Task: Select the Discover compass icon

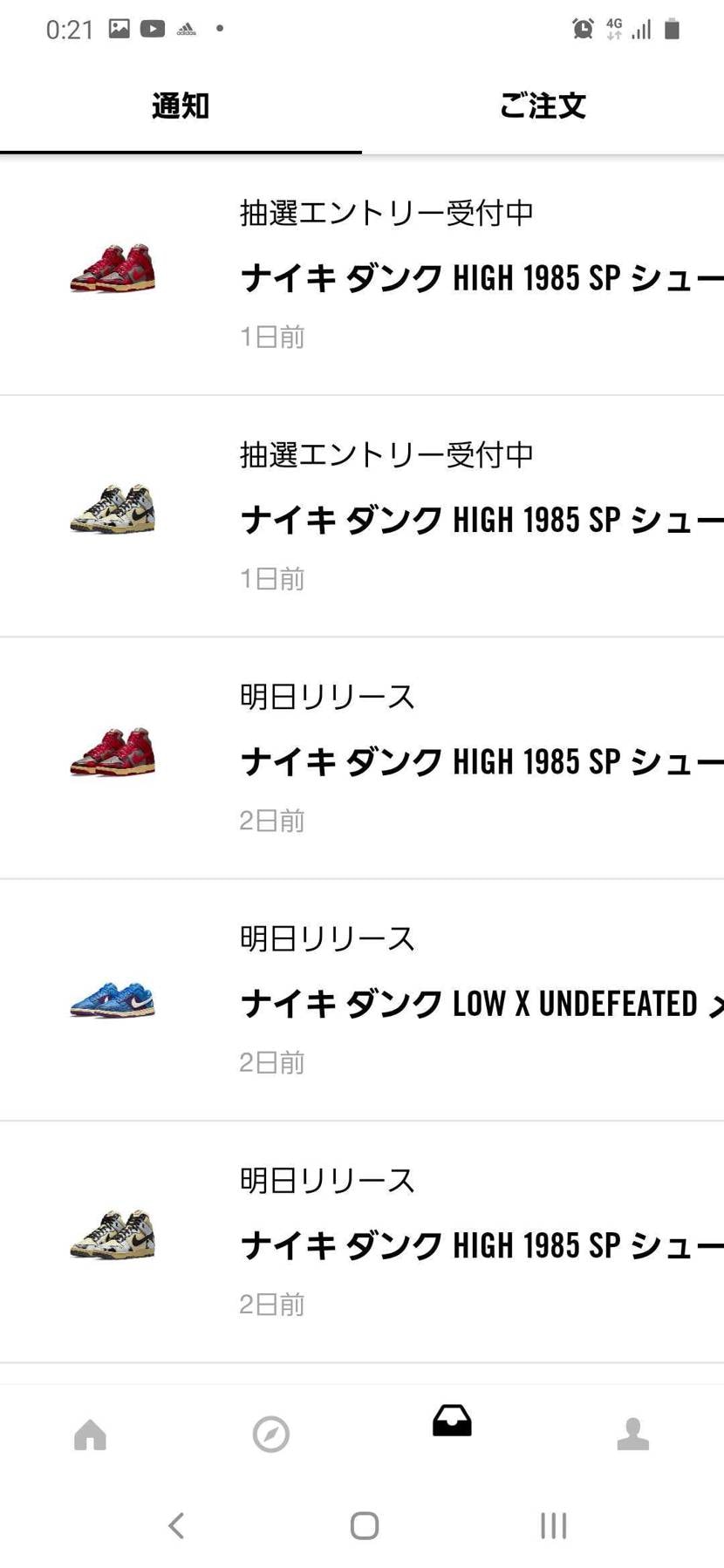Action: (271, 1434)
